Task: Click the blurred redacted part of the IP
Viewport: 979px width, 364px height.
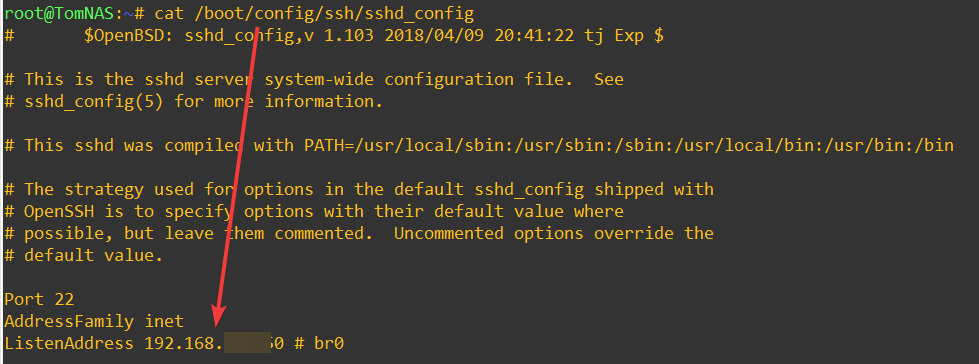Action: [x=247, y=343]
